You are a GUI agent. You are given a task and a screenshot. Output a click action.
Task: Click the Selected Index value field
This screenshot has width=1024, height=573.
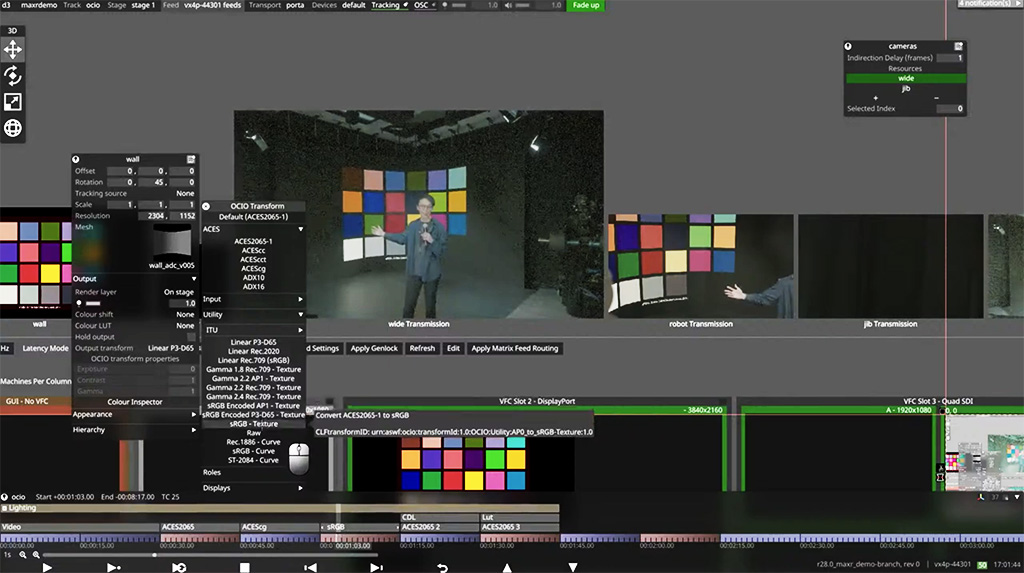(950, 108)
